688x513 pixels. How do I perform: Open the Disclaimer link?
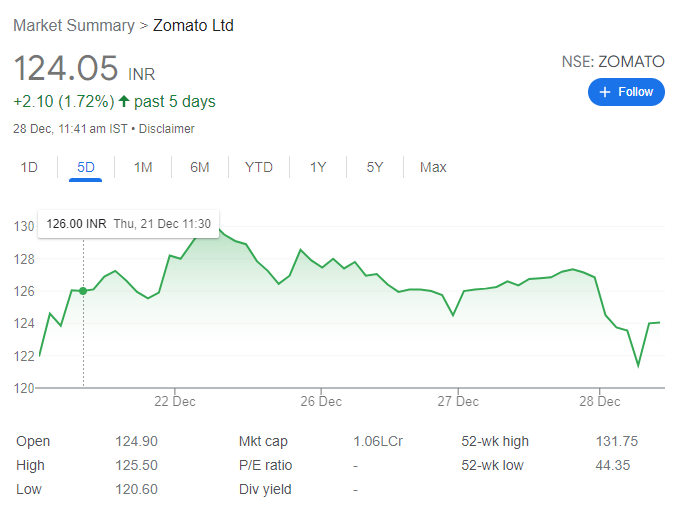(166, 129)
